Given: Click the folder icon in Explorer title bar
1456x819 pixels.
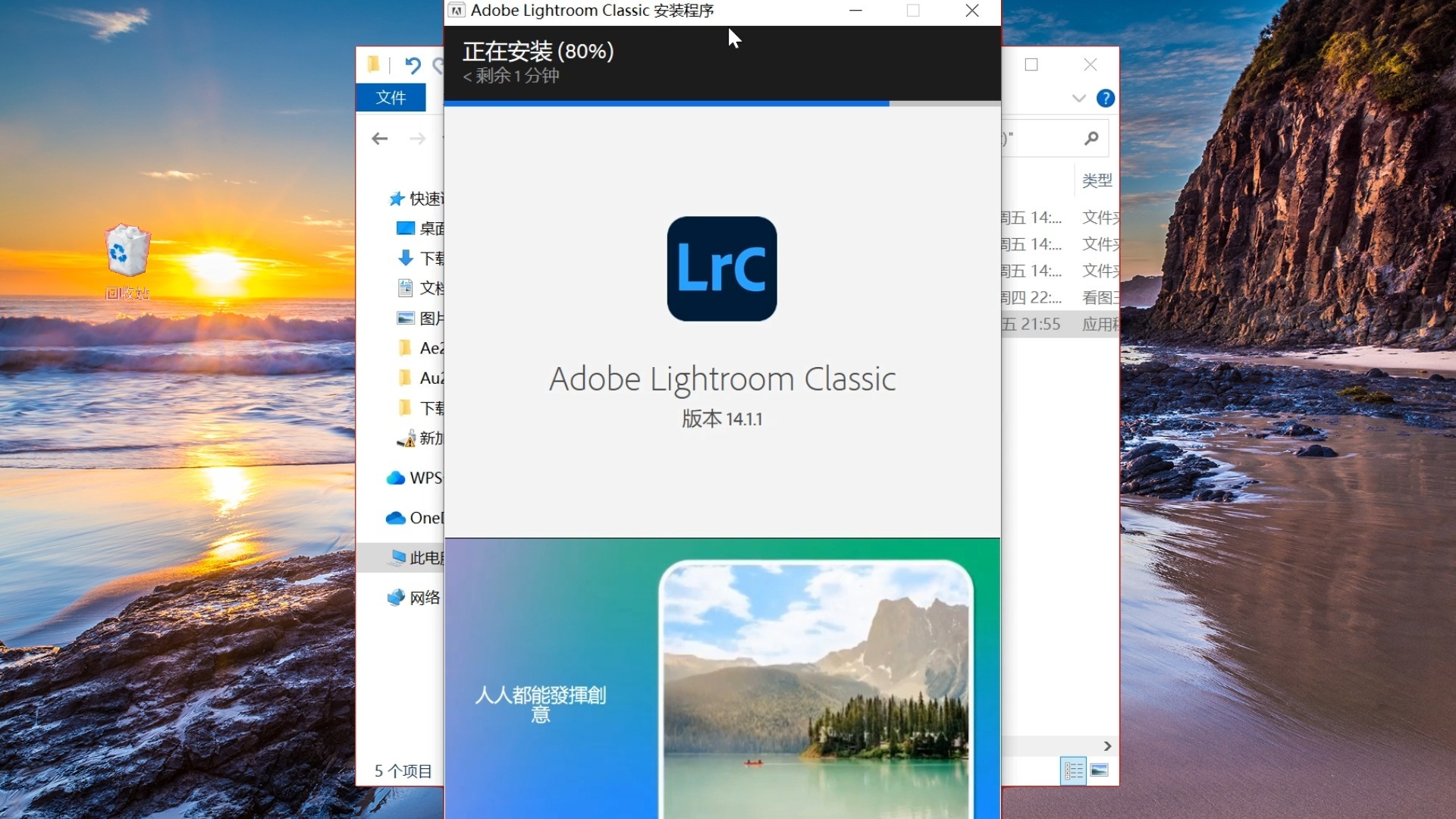Looking at the screenshot, I should pos(373,64).
